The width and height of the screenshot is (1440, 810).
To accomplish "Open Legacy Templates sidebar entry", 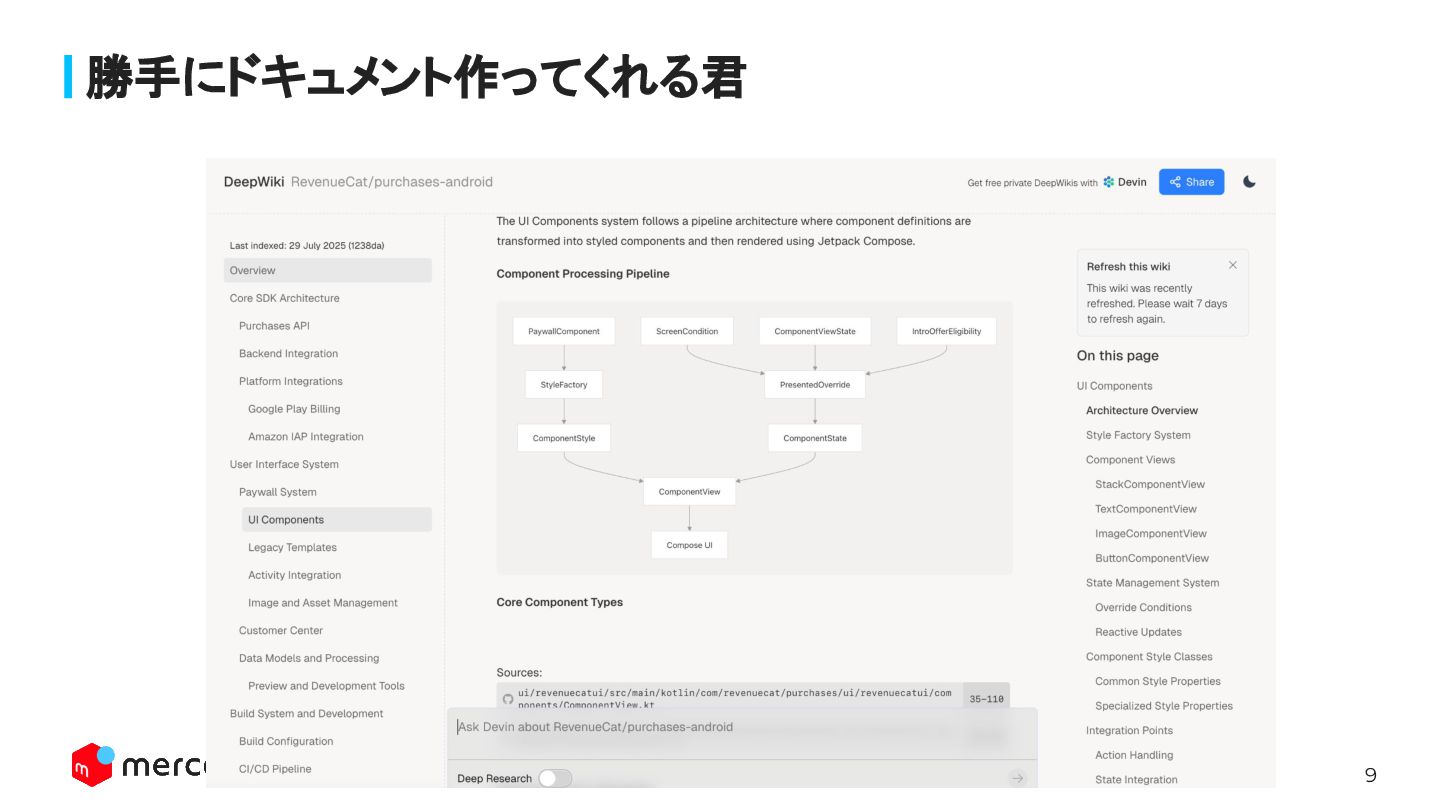I will [292, 548].
